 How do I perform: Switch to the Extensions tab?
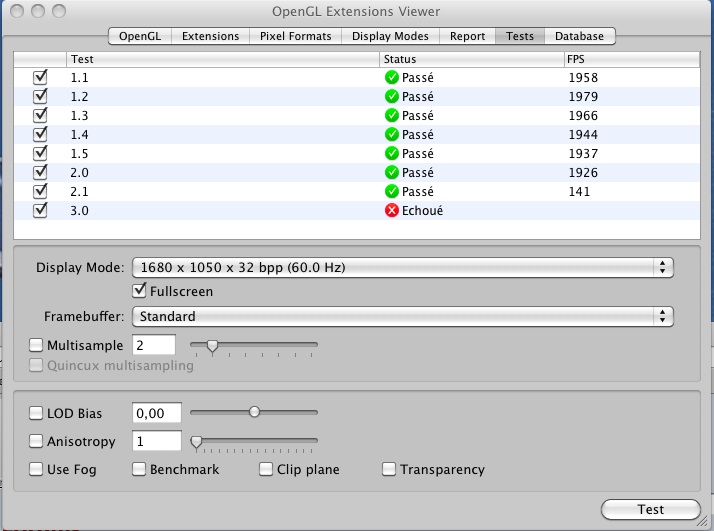pyautogui.click(x=210, y=36)
